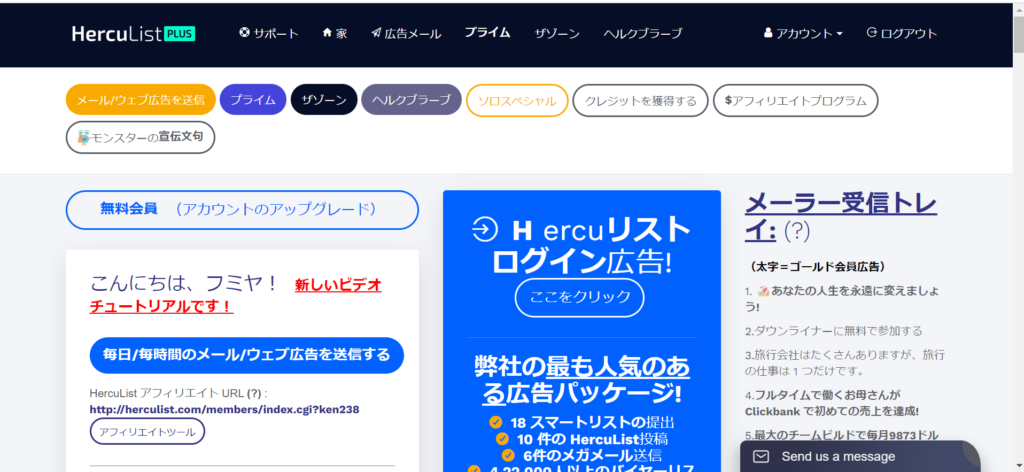Screen dimensions: 1024x472
Task: Open ad ダウンライナーに無料で参加する
Action: tap(834, 331)
